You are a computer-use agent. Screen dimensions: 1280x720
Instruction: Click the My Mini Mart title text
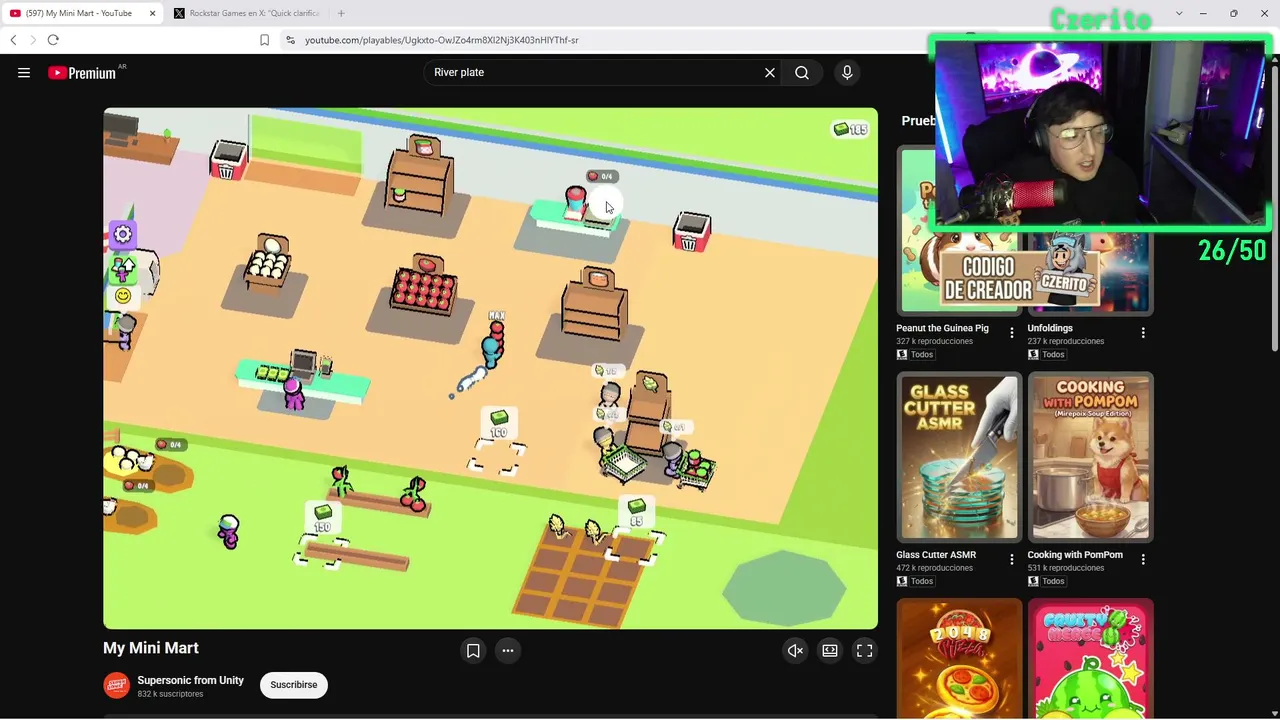(x=151, y=648)
